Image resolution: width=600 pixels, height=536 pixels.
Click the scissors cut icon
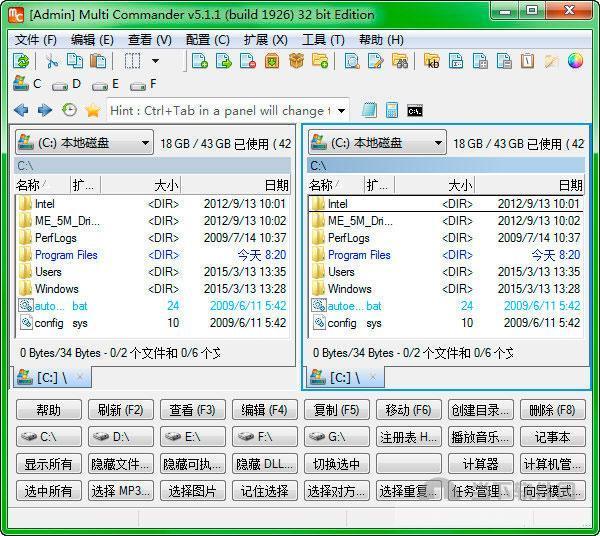52,61
